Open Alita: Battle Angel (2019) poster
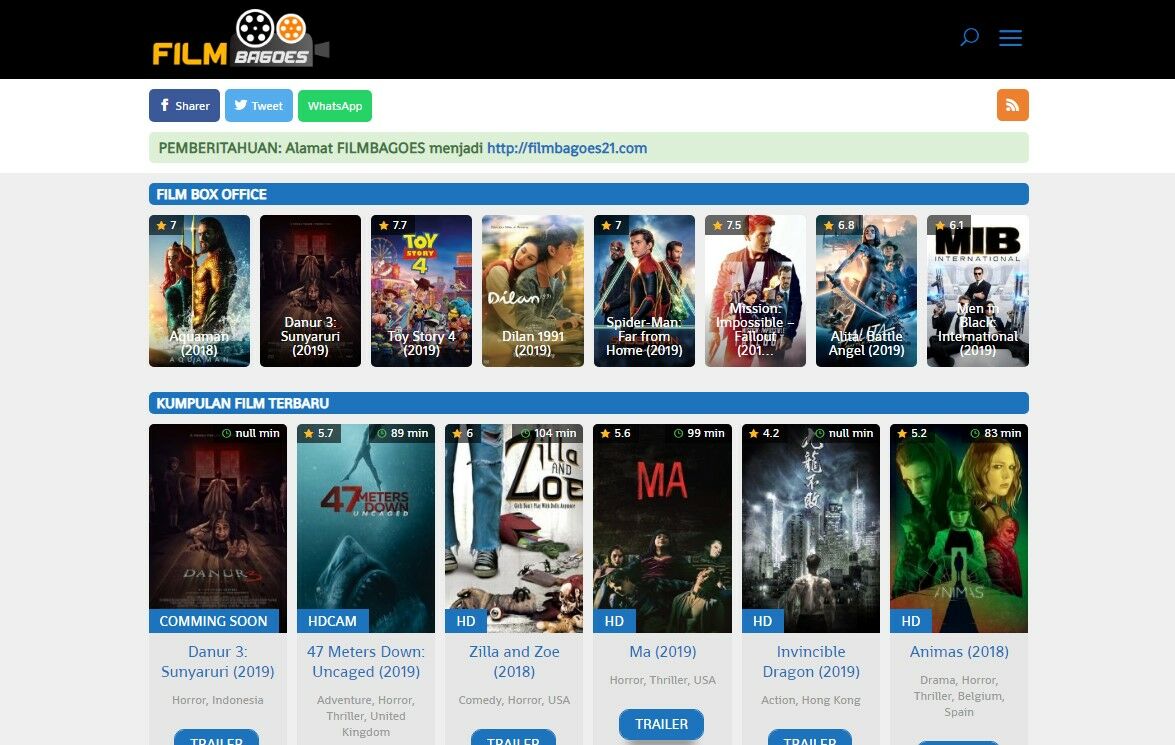The image size is (1175, 745). [866, 291]
